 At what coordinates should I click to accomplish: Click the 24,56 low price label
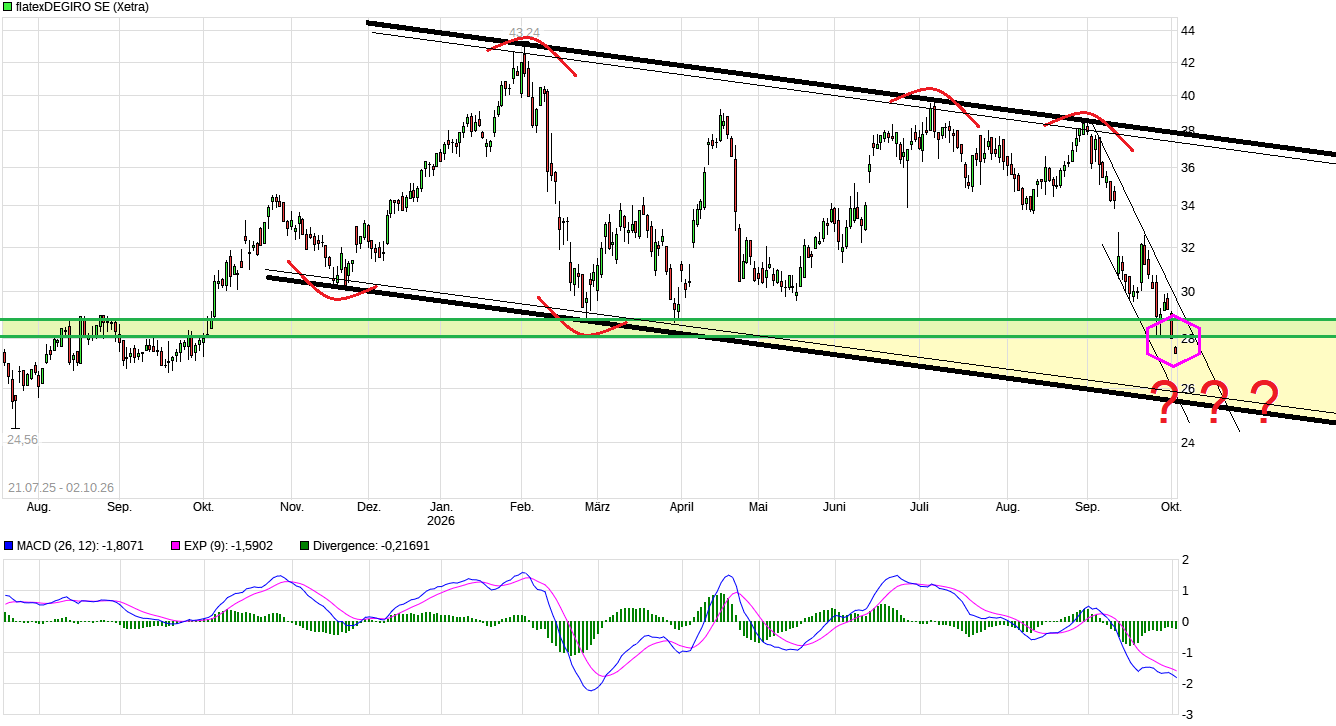click(x=23, y=439)
